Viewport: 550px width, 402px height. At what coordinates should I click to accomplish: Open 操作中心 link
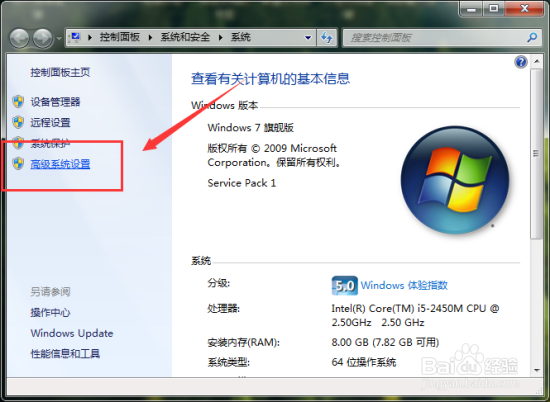51,313
